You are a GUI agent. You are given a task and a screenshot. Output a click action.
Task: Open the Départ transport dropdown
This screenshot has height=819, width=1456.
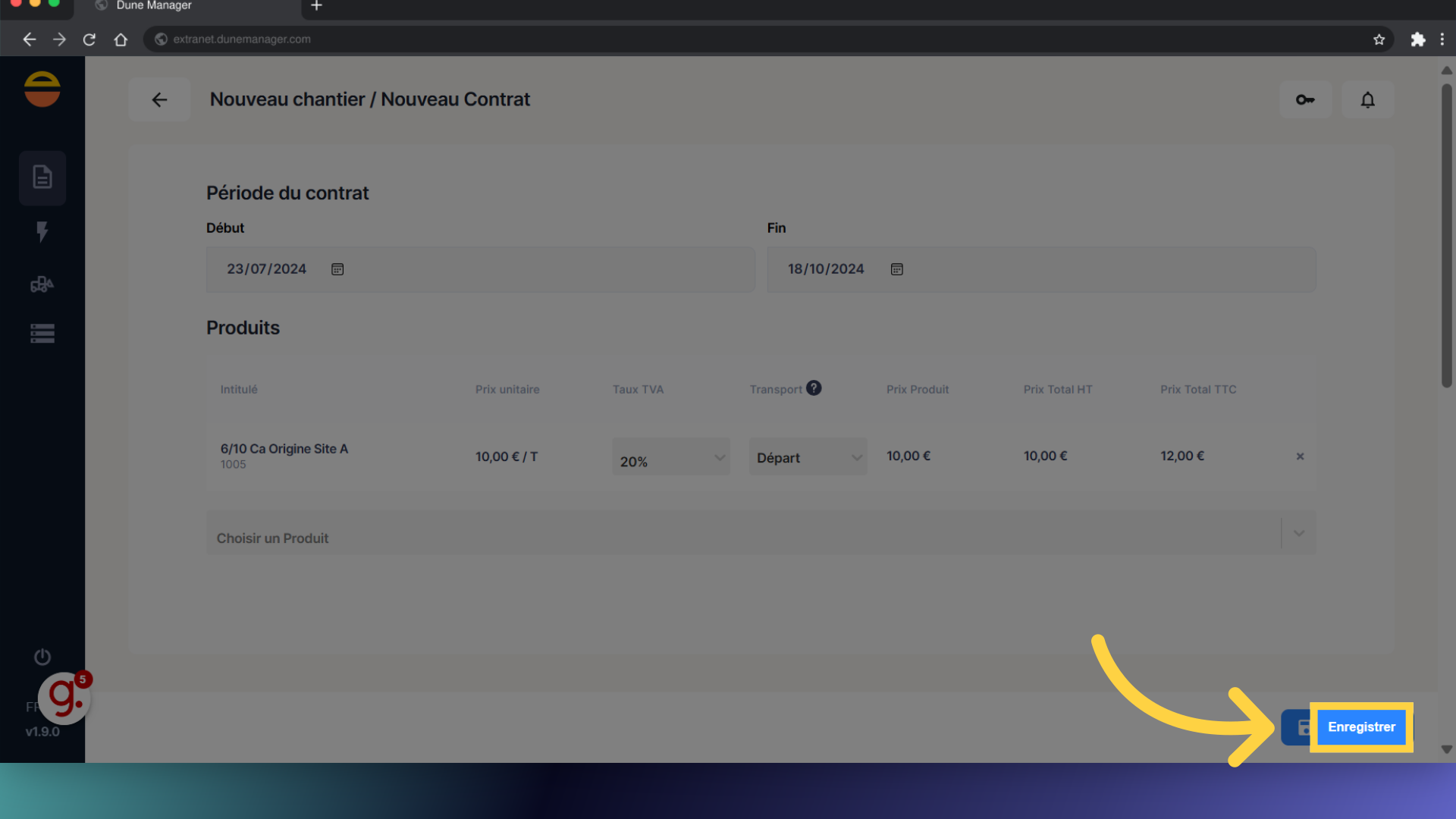click(808, 457)
